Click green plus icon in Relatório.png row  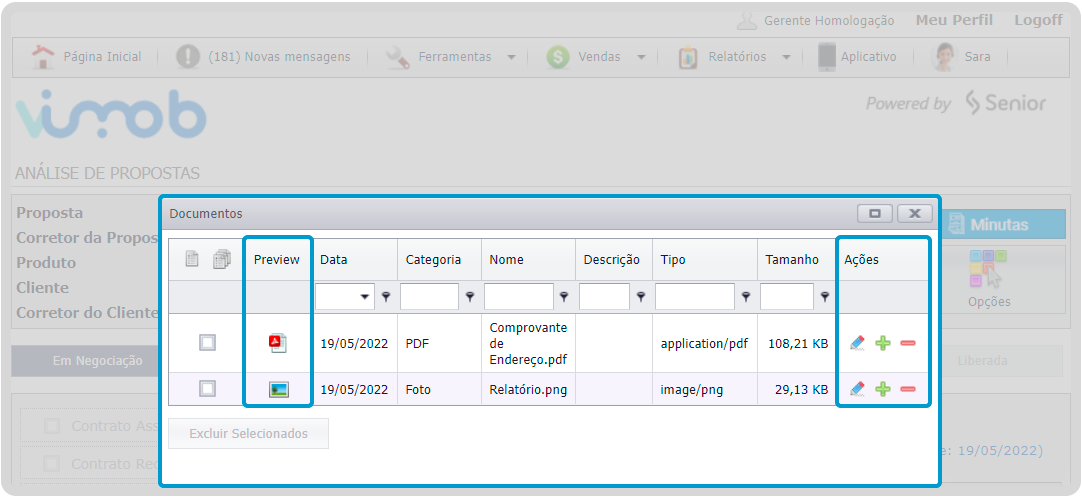pos(883,389)
